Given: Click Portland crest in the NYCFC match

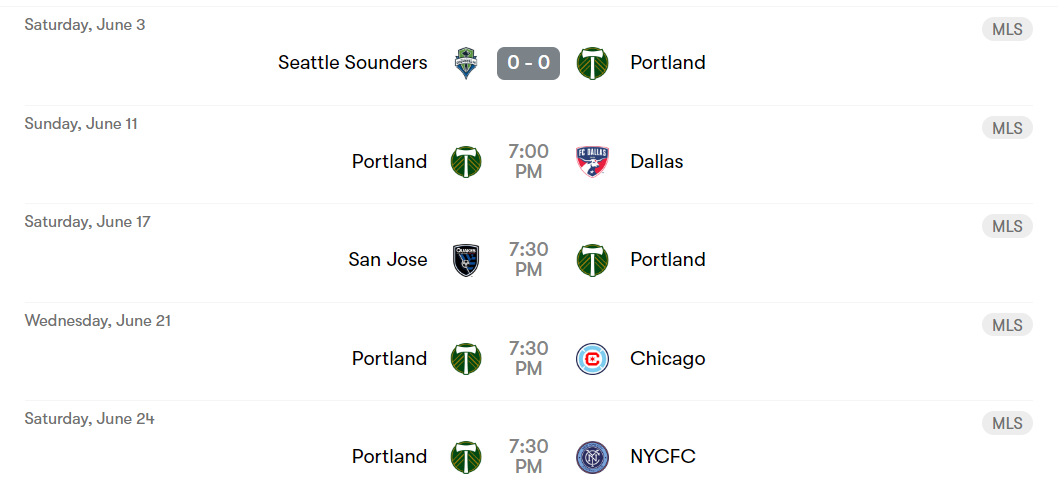Looking at the screenshot, I should pos(466,457).
